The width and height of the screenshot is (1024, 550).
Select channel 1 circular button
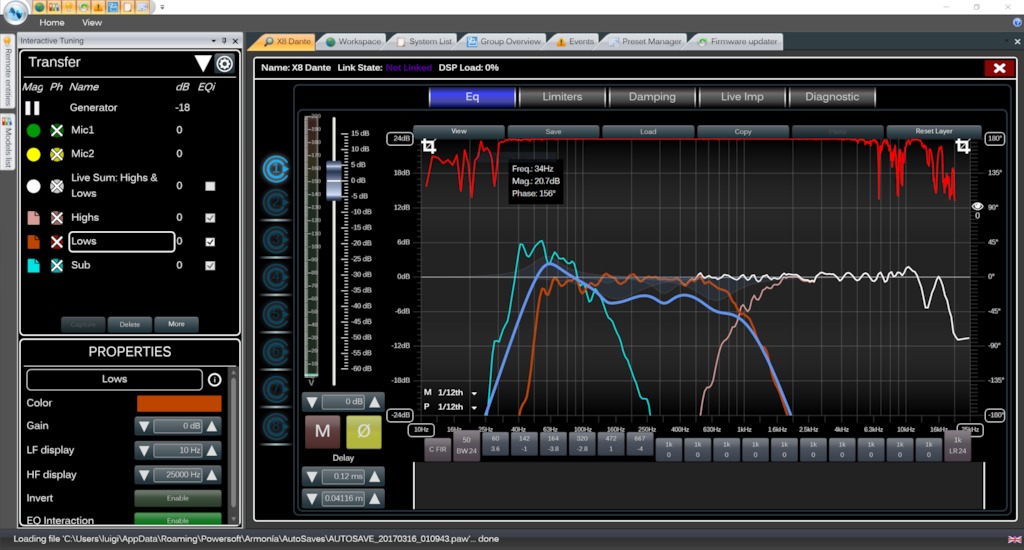pos(276,169)
